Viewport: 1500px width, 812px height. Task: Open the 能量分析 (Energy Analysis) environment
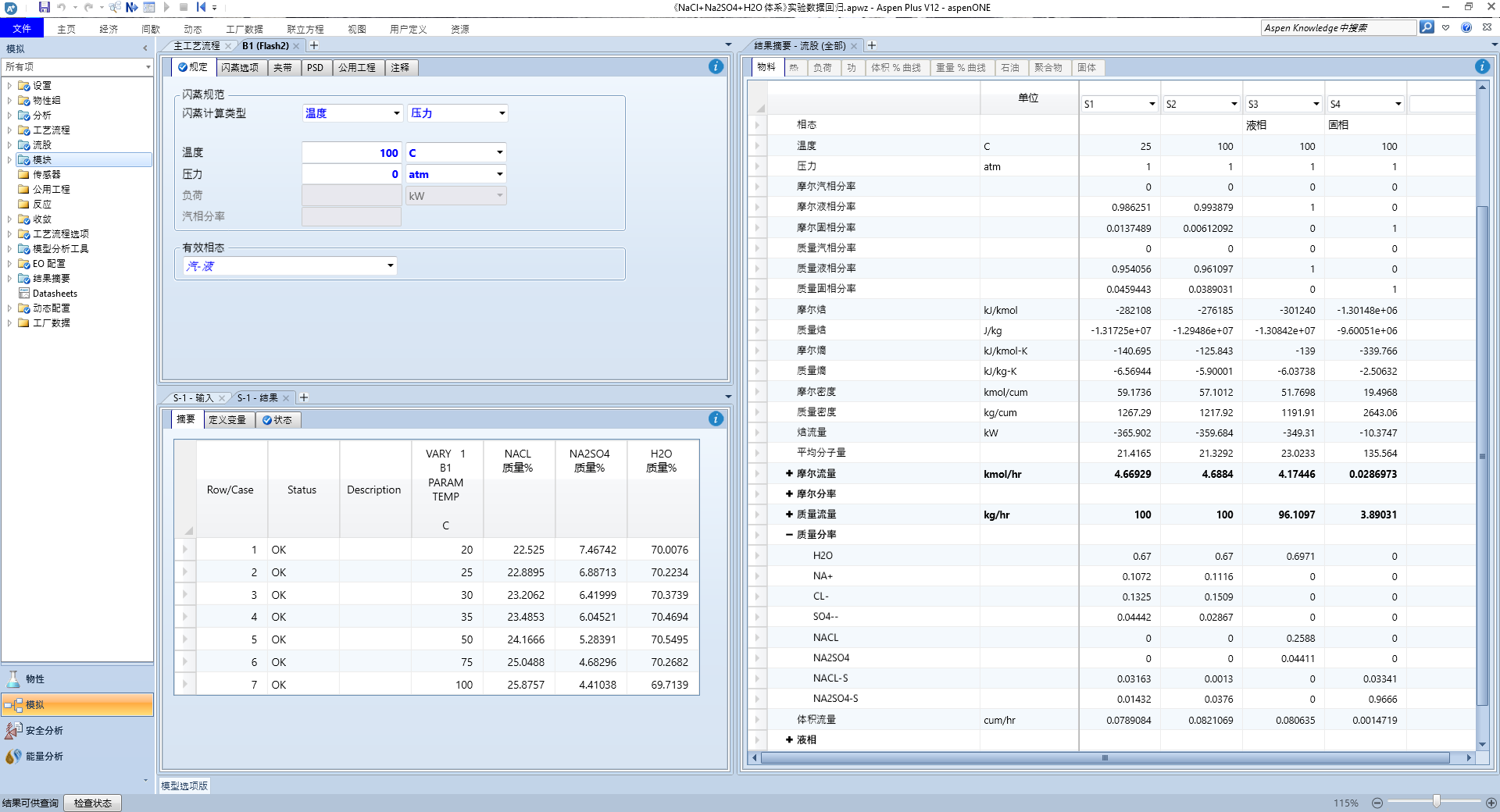coord(77,756)
